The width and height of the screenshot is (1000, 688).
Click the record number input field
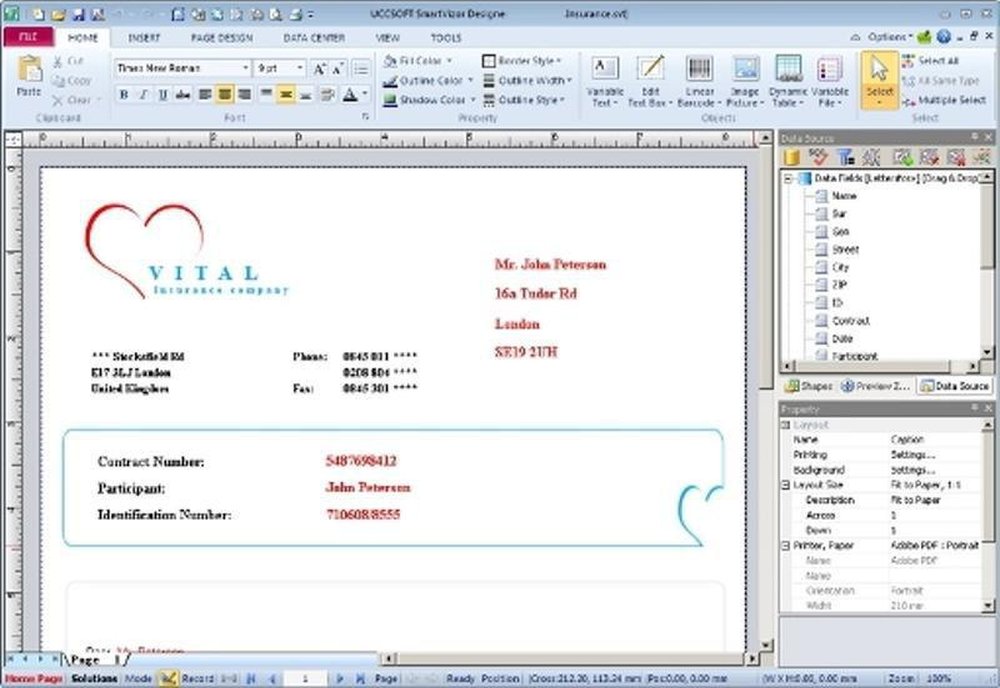pos(305,678)
